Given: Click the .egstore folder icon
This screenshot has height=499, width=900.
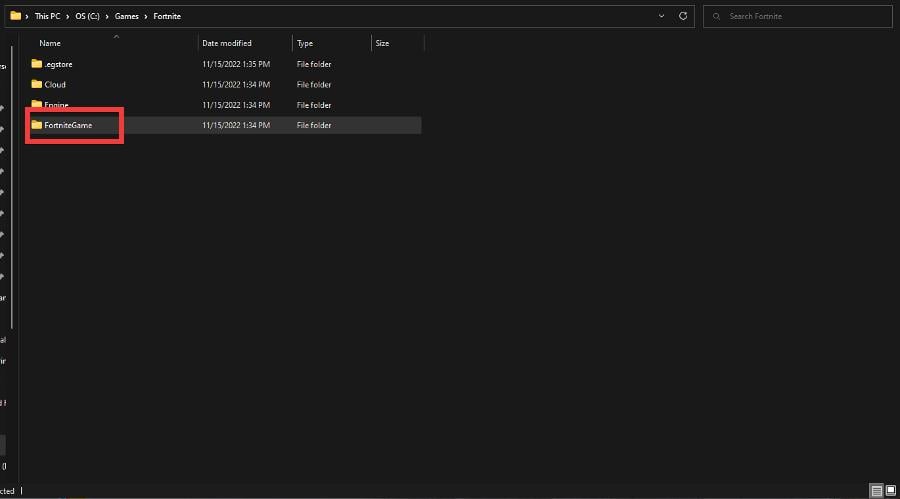Looking at the screenshot, I should pos(37,64).
